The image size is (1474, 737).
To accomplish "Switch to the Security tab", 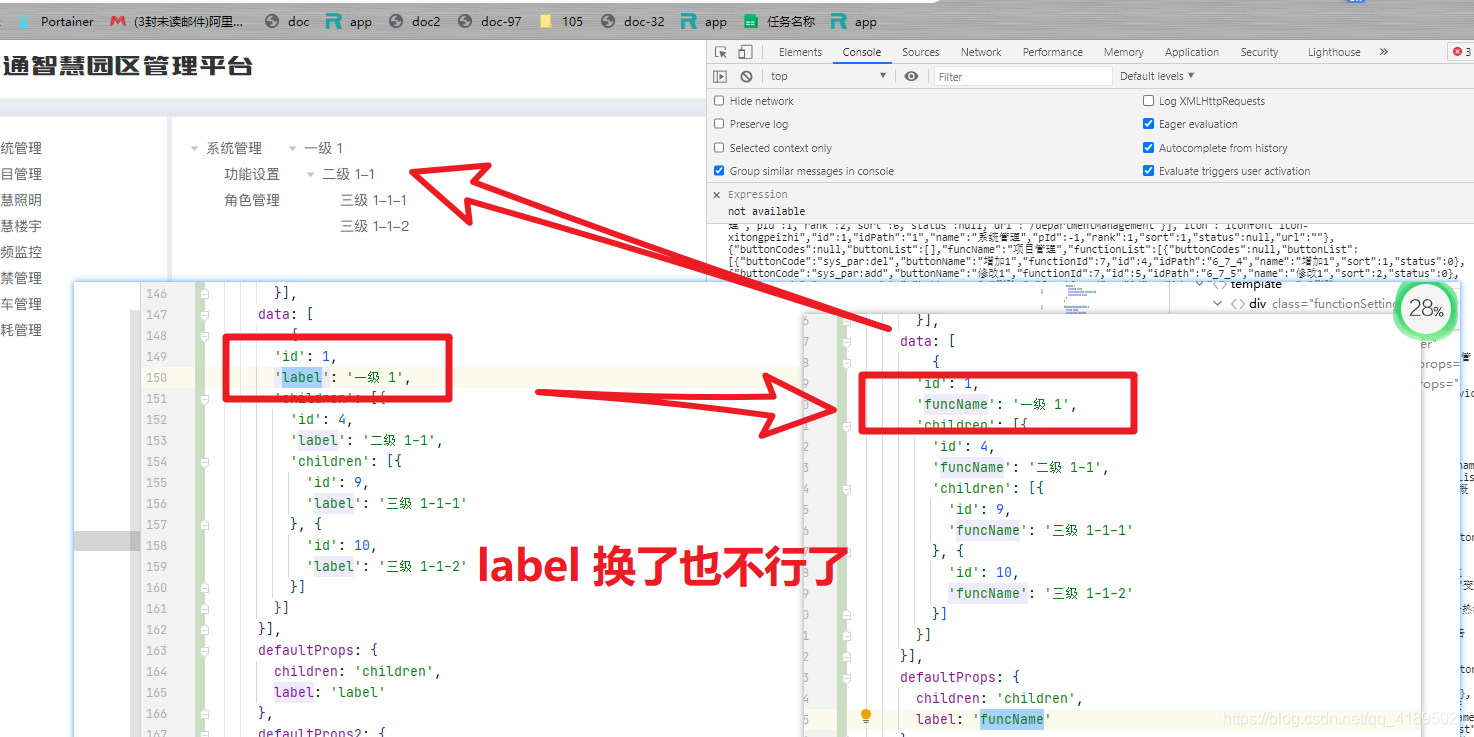I will [1259, 52].
